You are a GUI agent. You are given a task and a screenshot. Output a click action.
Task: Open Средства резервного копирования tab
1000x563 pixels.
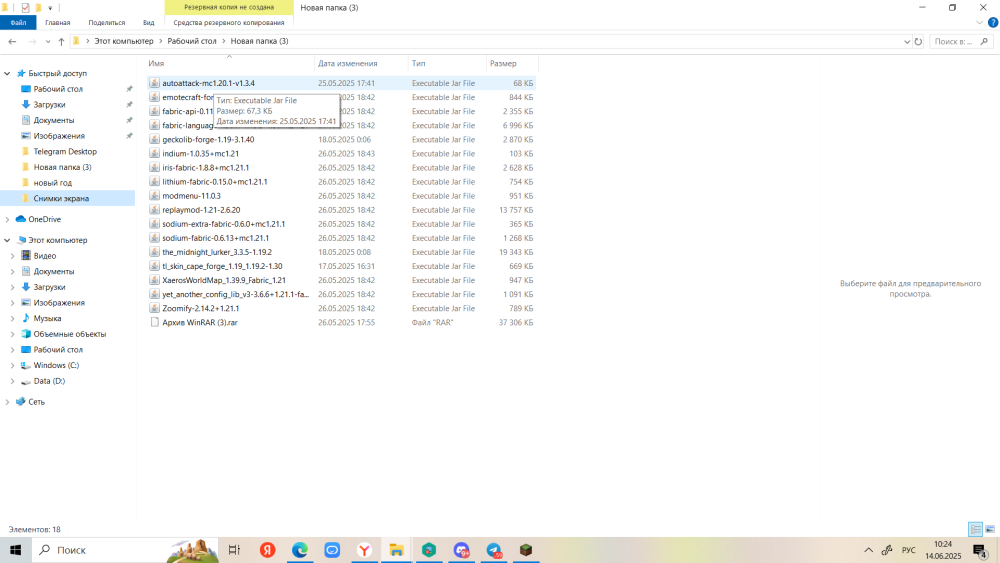(229, 22)
